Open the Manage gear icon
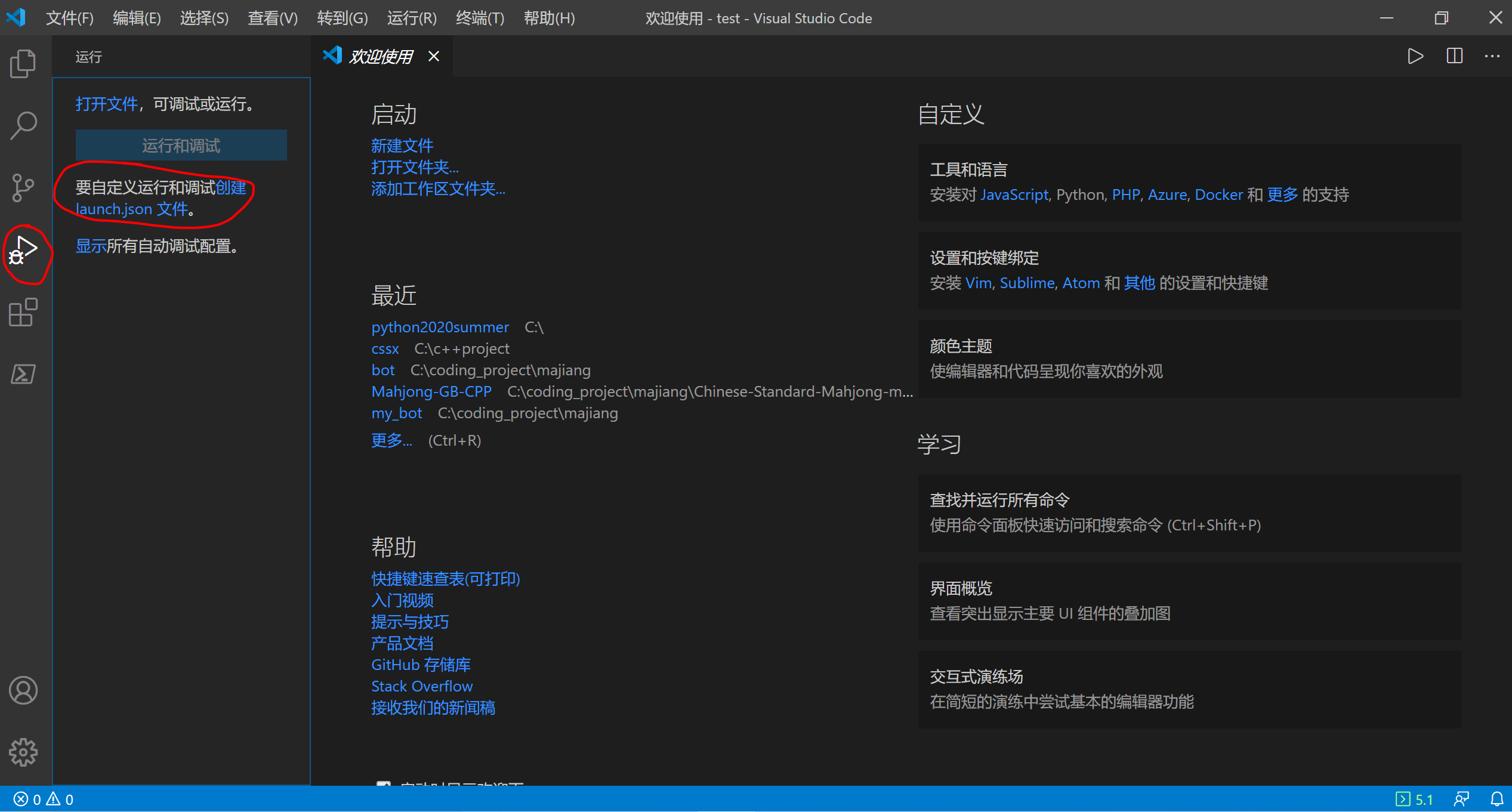The width and height of the screenshot is (1512, 812). pyautogui.click(x=24, y=752)
